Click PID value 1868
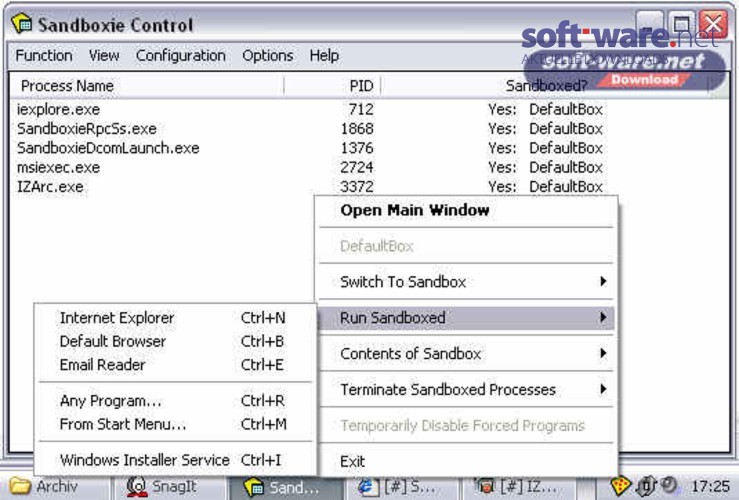This screenshot has width=739, height=500. tap(357, 129)
